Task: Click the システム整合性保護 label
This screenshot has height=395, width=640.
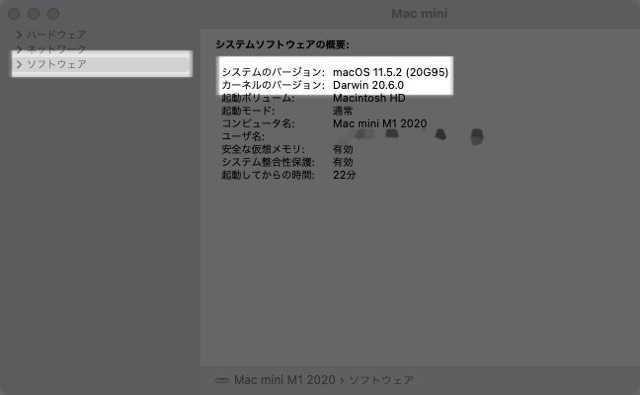Action: 268,162
